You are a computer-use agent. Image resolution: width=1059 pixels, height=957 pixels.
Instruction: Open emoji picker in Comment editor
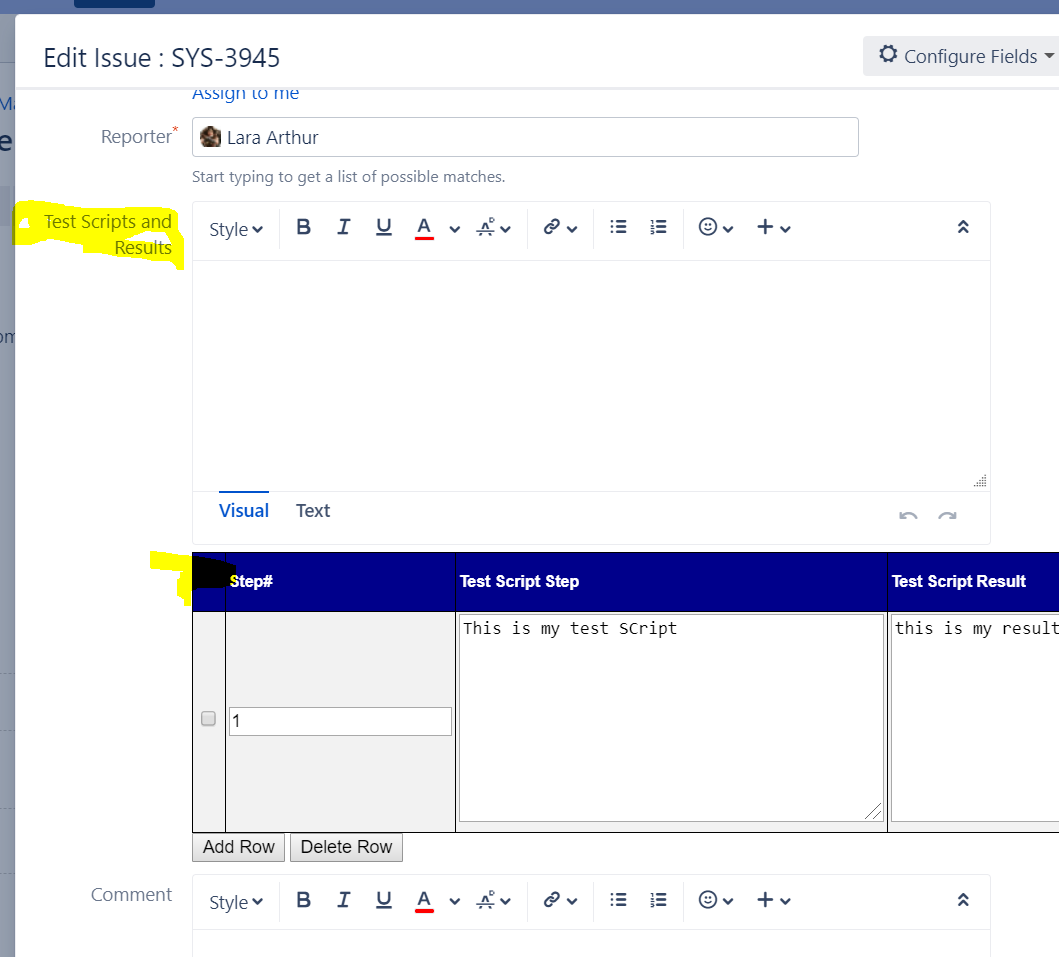(x=716, y=900)
